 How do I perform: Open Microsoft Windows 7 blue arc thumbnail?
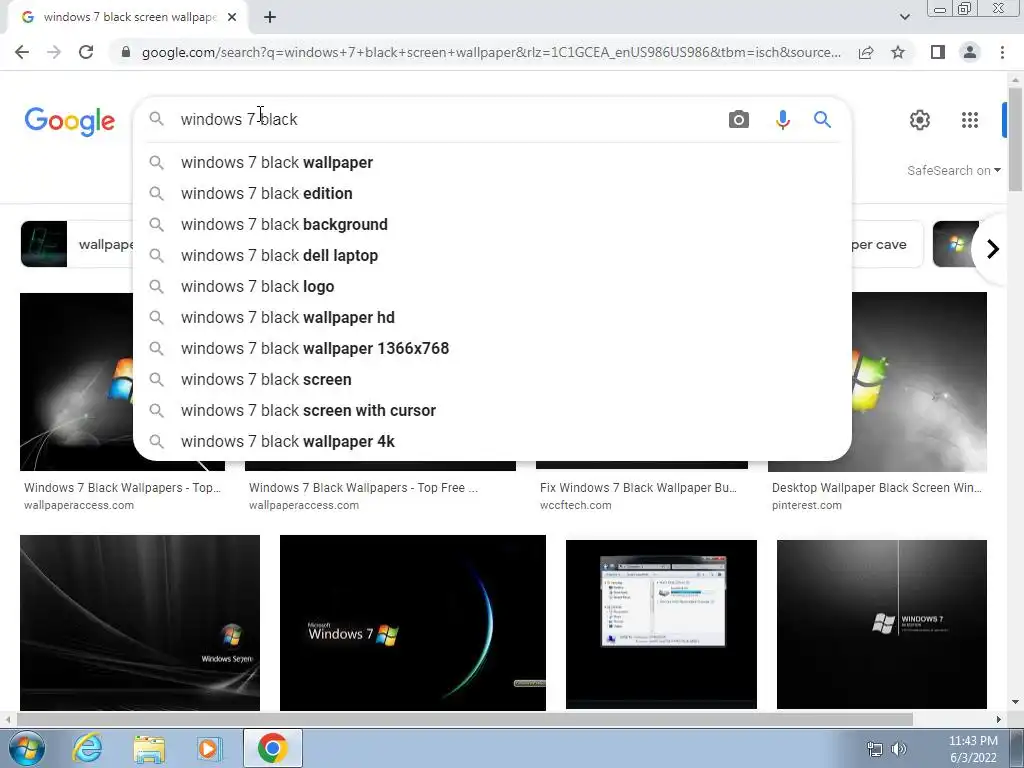pos(413,623)
